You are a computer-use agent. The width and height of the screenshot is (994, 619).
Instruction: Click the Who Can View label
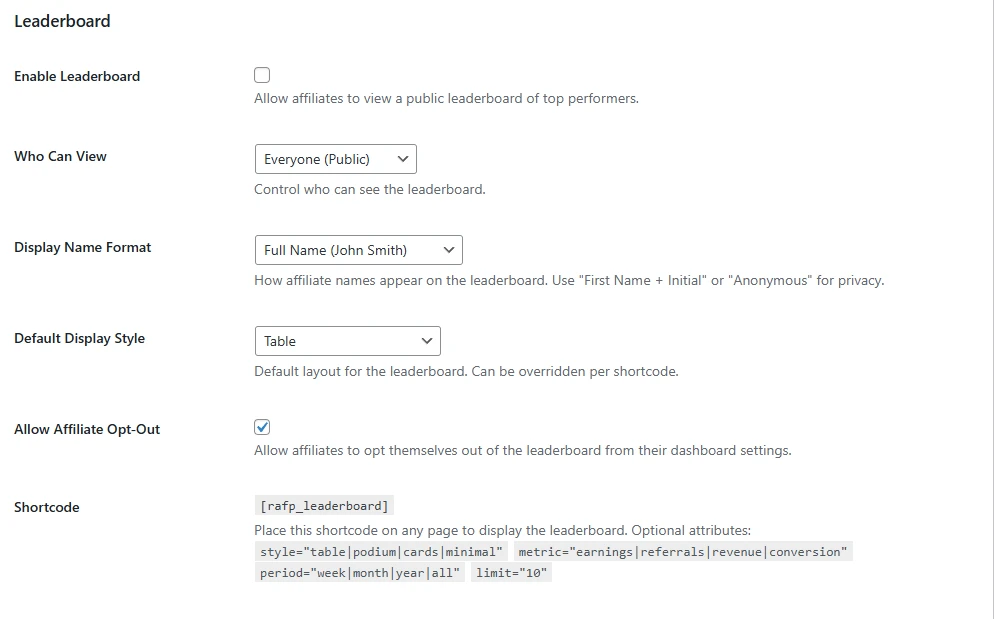(60, 156)
